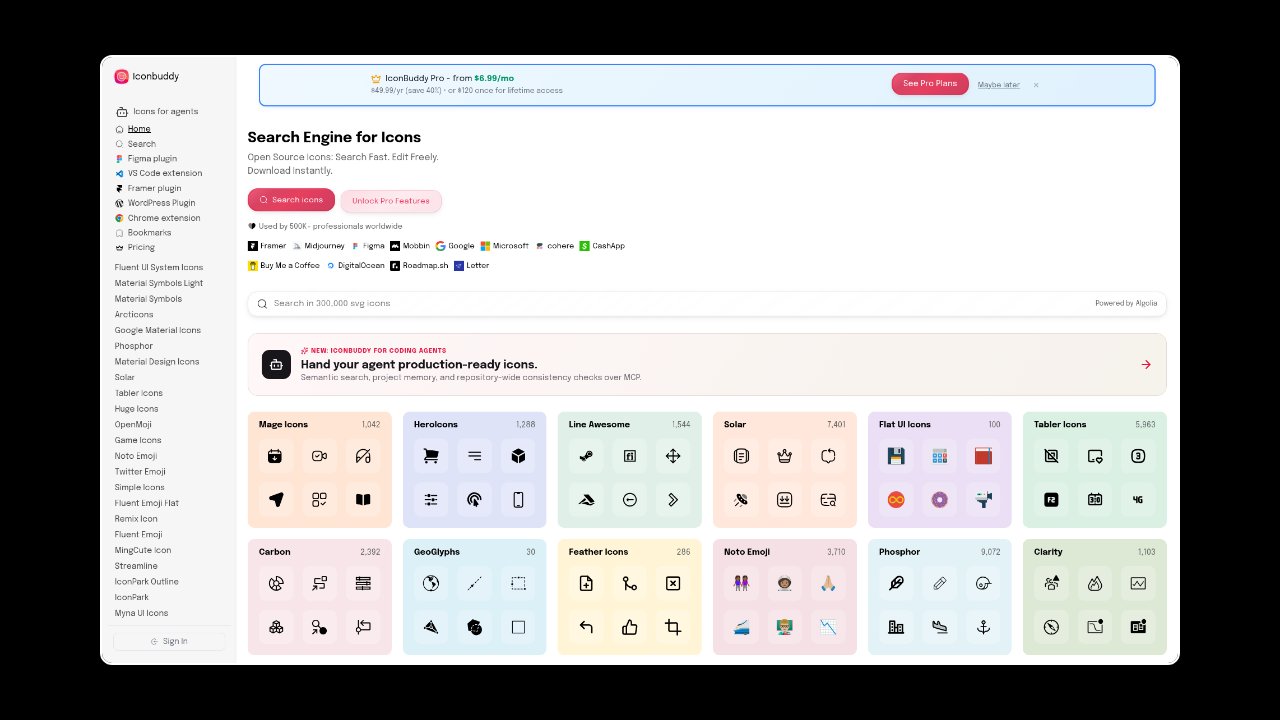Image resolution: width=1280 pixels, height=720 pixels.
Task: Open the Phosphor set in the sidebar list
Action: click(134, 346)
